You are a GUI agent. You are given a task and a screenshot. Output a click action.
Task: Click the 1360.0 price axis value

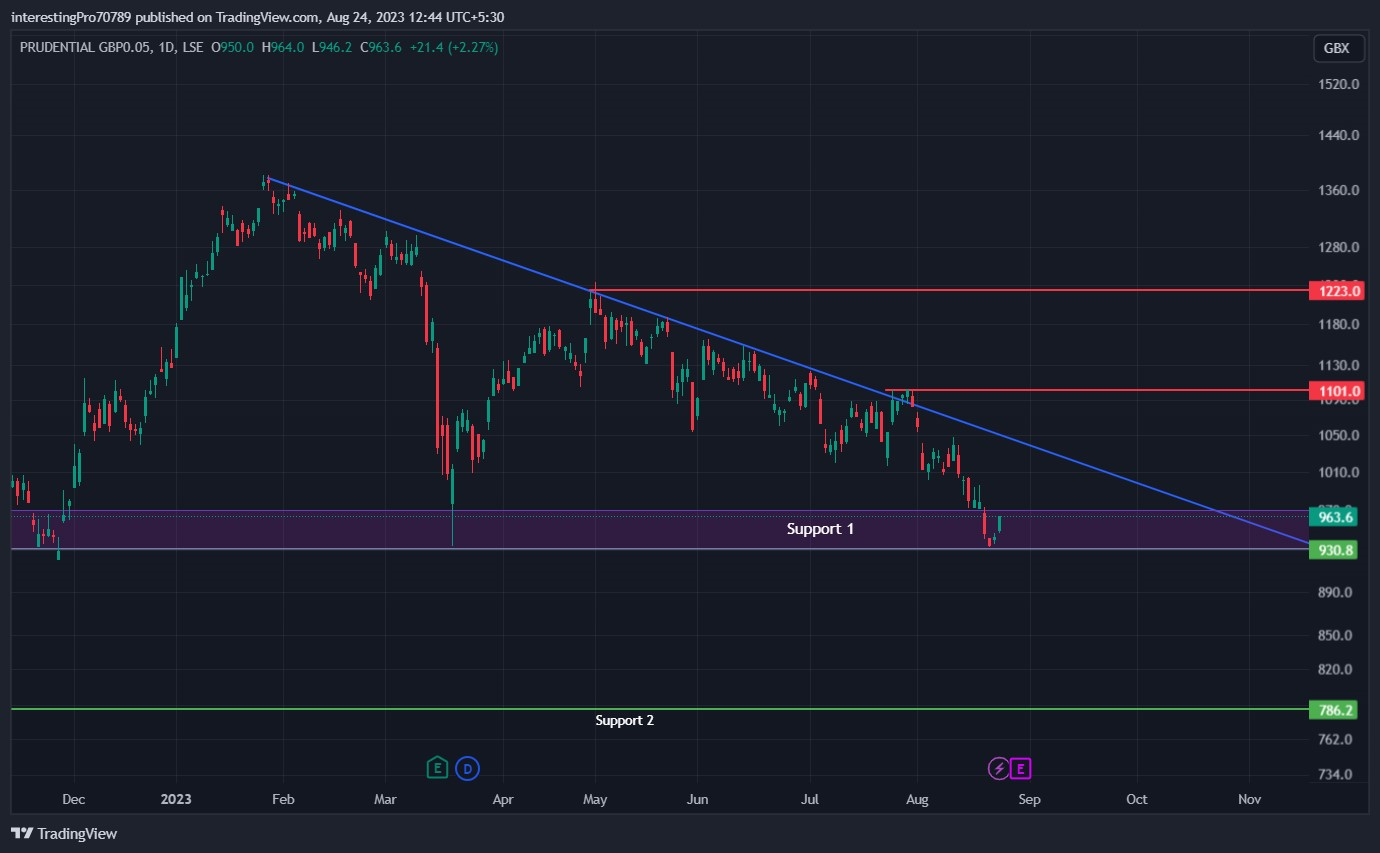coord(1339,190)
